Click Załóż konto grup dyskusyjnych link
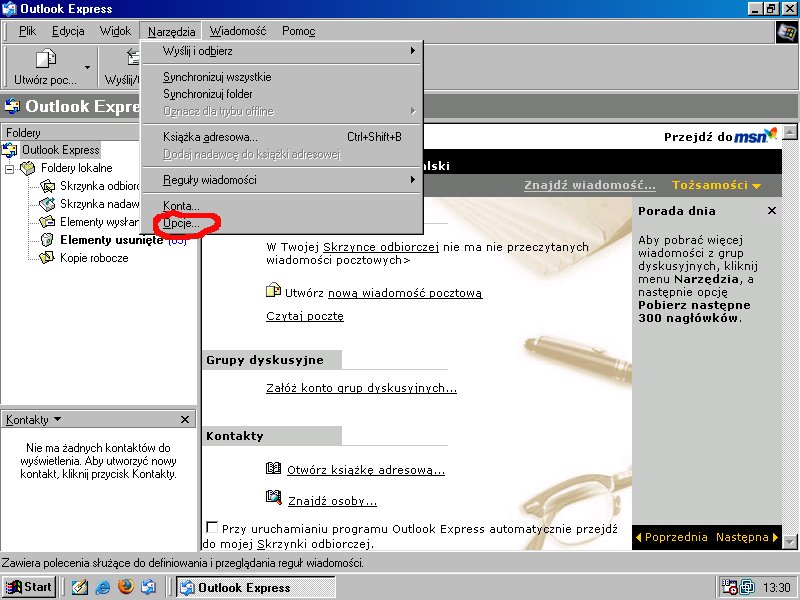The height and width of the screenshot is (600, 800). [361, 388]
